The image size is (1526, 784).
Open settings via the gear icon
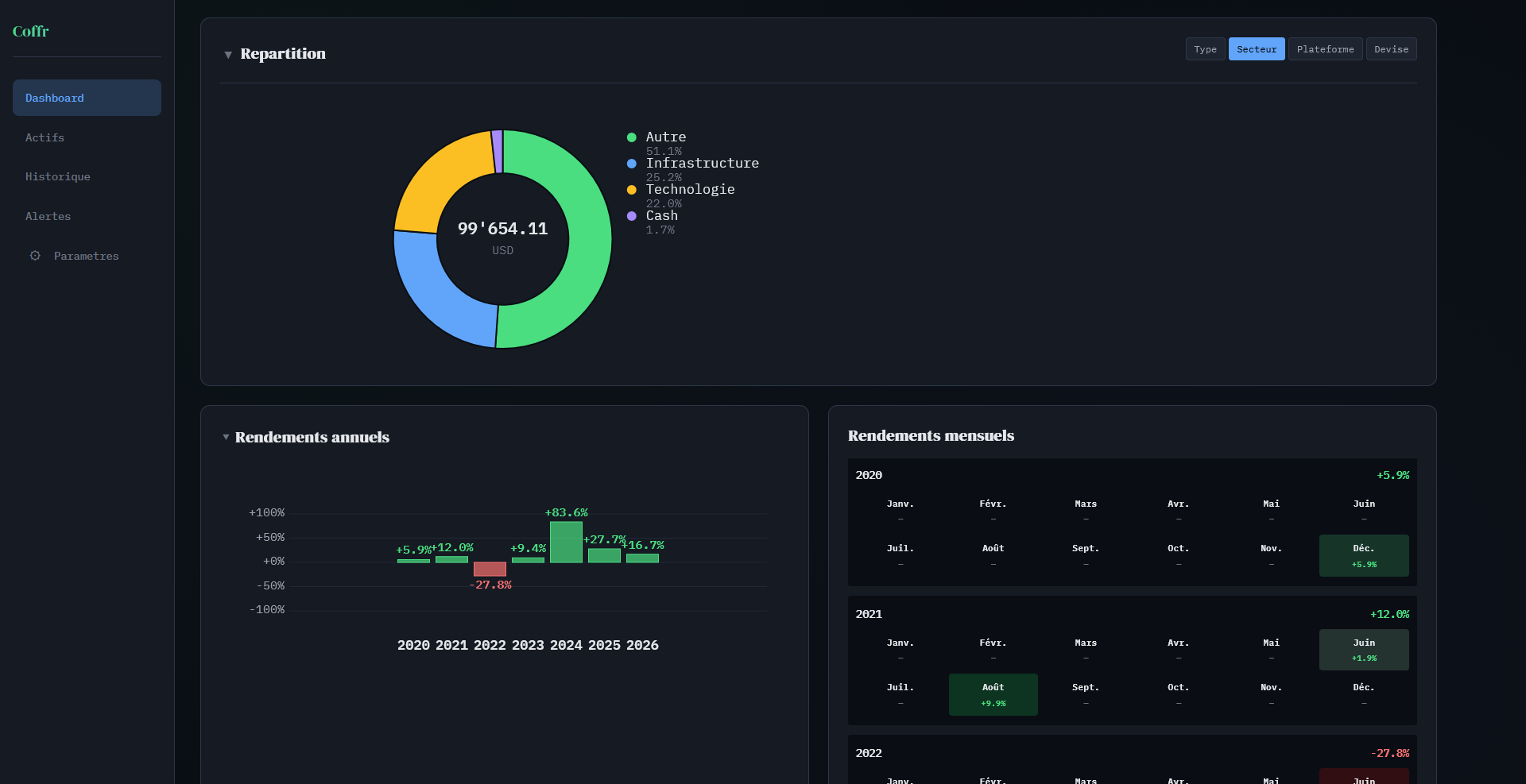click(x=34, y=256)
